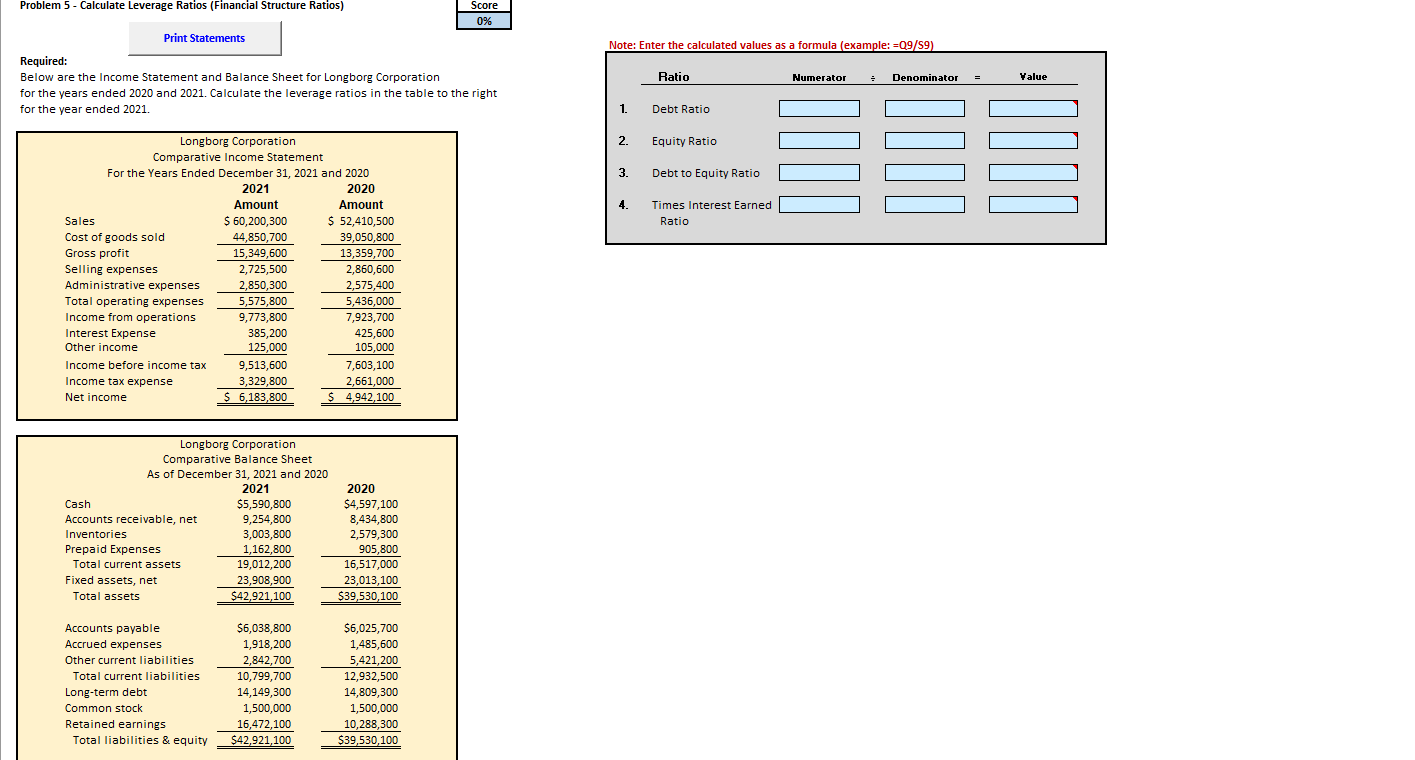Click the Debt to Equity Ratio Numerator box
This screenshot has height=760, width=1415.
click(819, 172)
